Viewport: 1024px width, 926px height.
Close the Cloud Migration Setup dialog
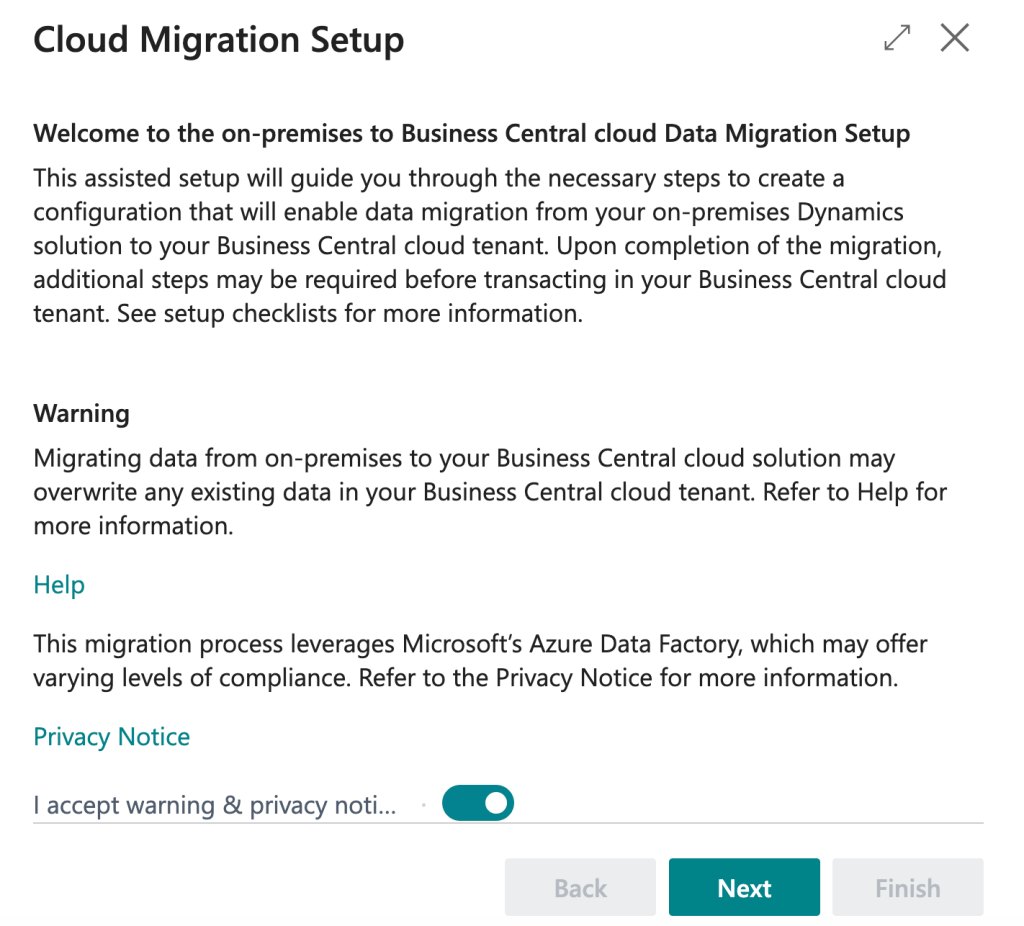[955, 39]
